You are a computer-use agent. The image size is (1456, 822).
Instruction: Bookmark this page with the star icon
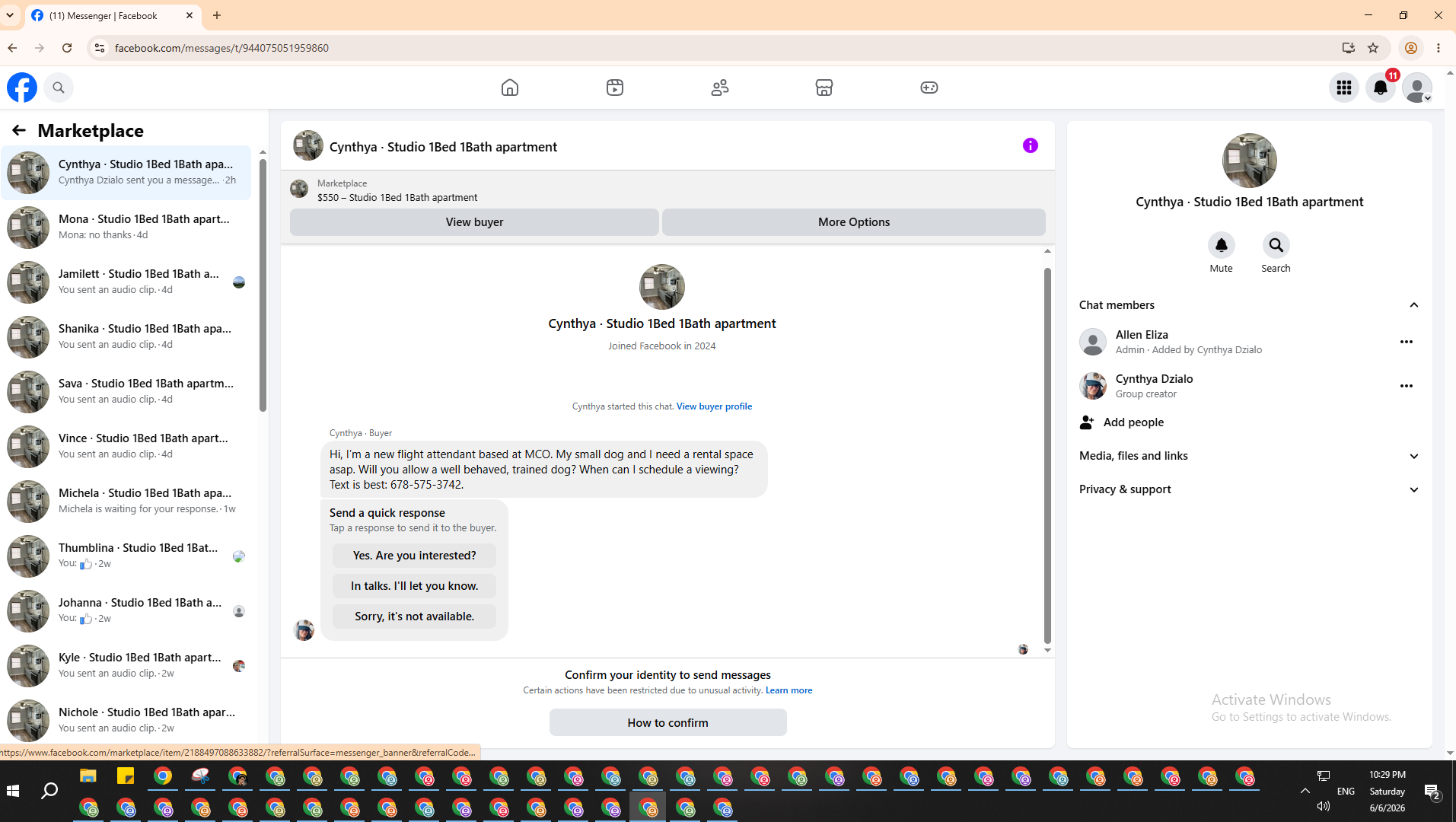1373,48
